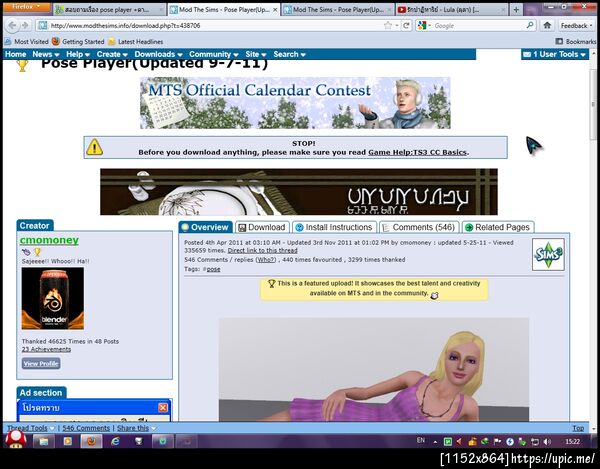Click 546 Comments link in bottom bar
The image size is (600, 469).
click(x=86, y=428)
